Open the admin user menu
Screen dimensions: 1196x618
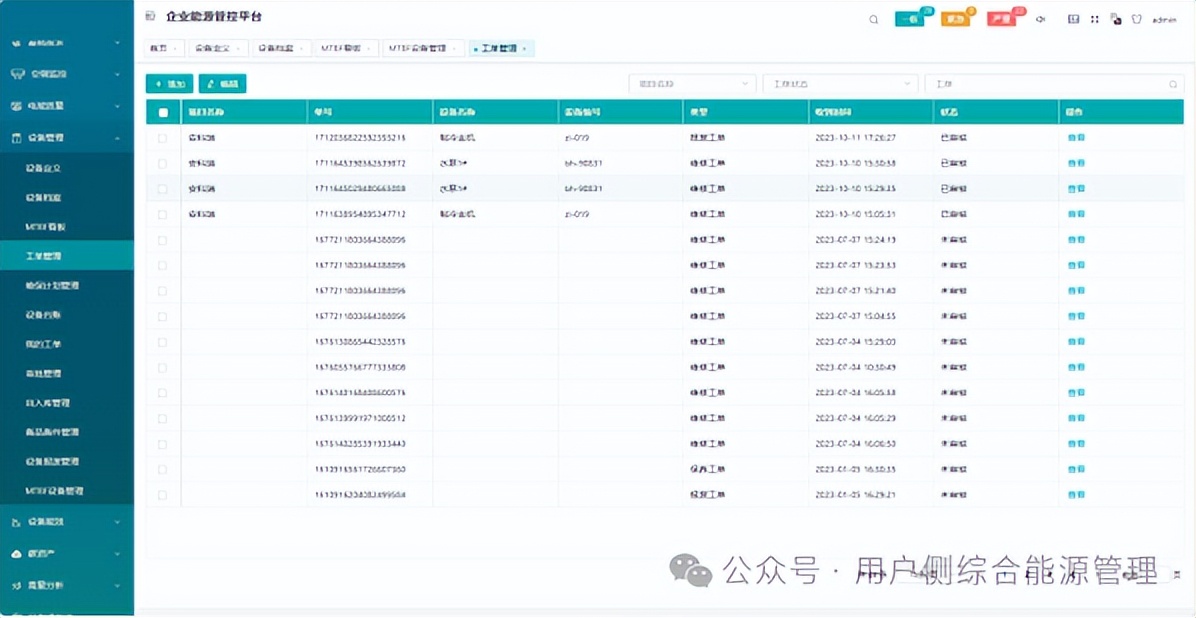1164,20
